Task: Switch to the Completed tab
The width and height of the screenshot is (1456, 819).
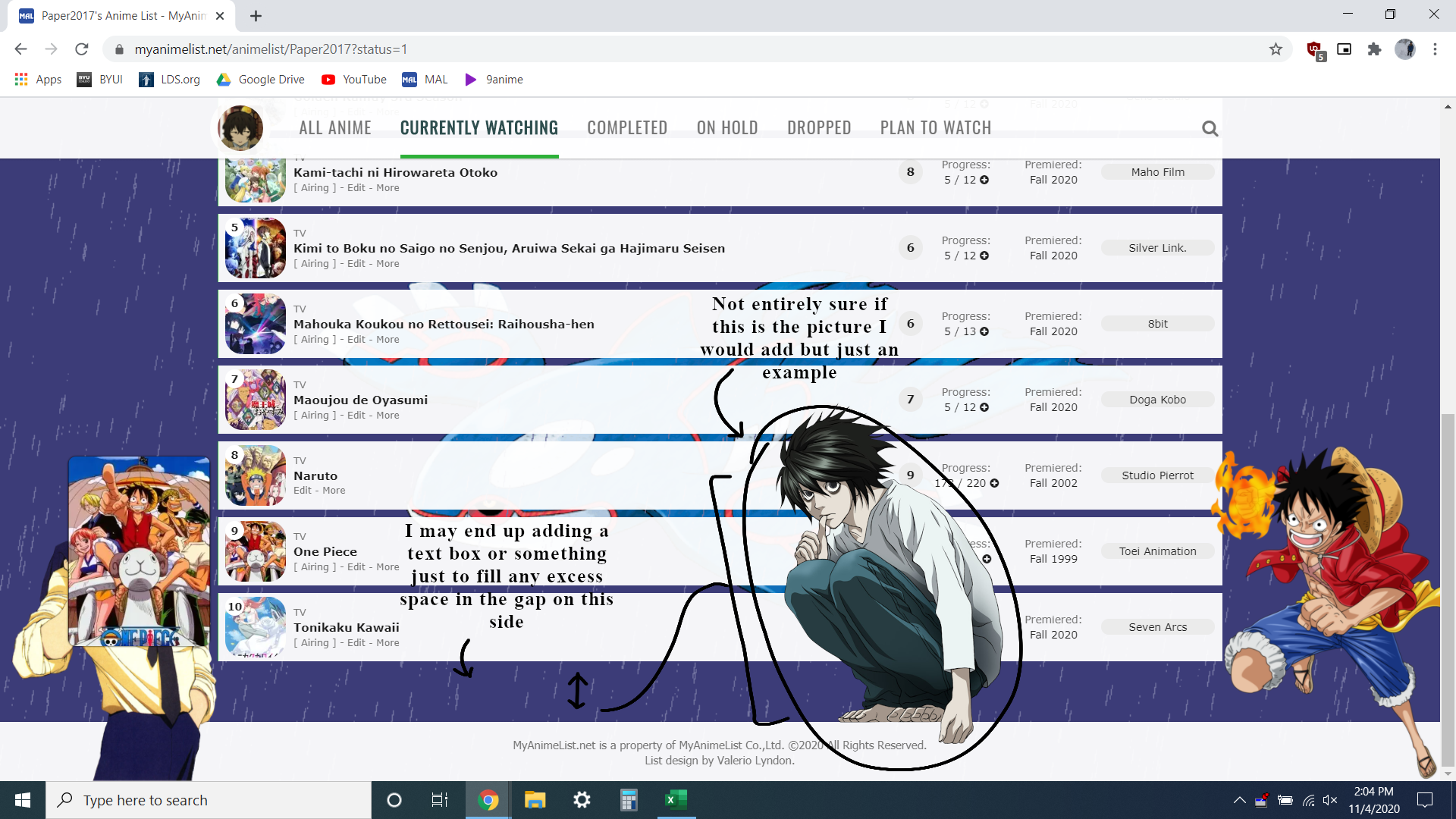Action: (627, 128)
